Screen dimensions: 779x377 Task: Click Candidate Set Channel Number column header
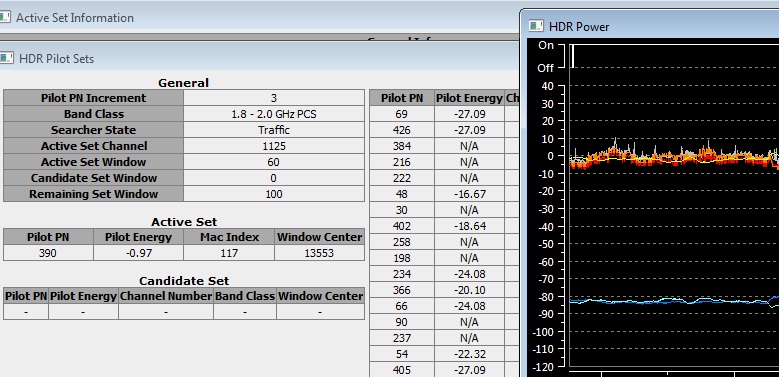pyautogui.click(x=166, y=296)
